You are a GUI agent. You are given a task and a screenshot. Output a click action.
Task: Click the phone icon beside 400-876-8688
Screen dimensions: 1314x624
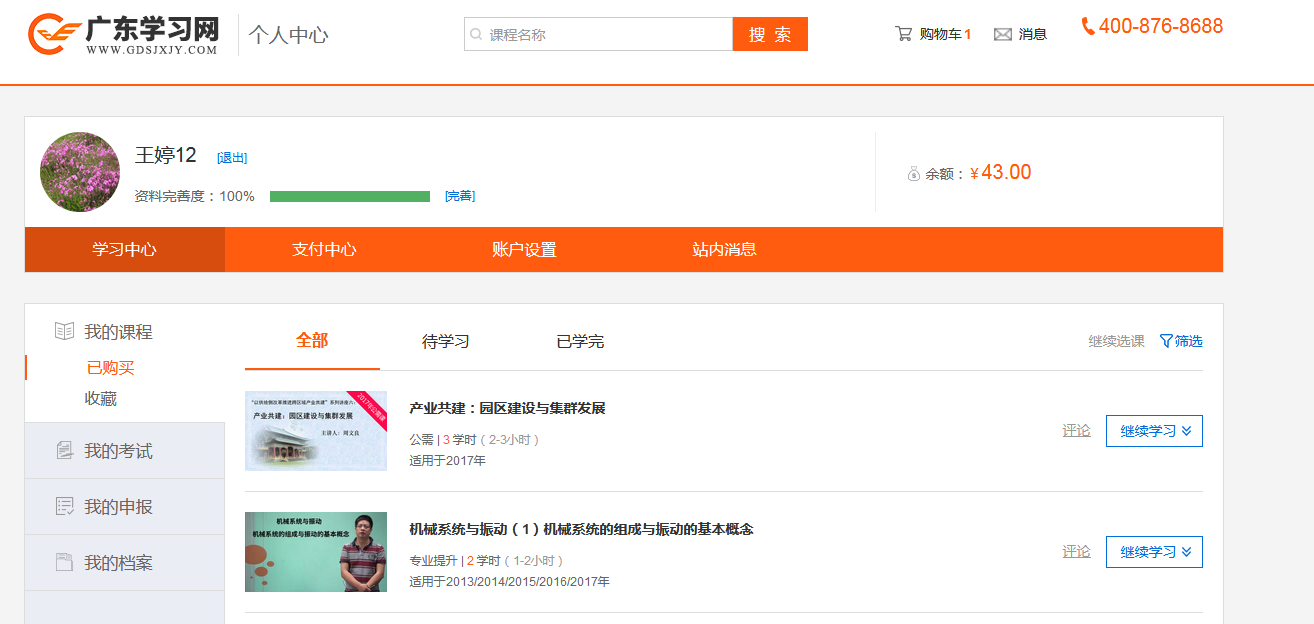pyautogui.click(x=1087, y=27)
